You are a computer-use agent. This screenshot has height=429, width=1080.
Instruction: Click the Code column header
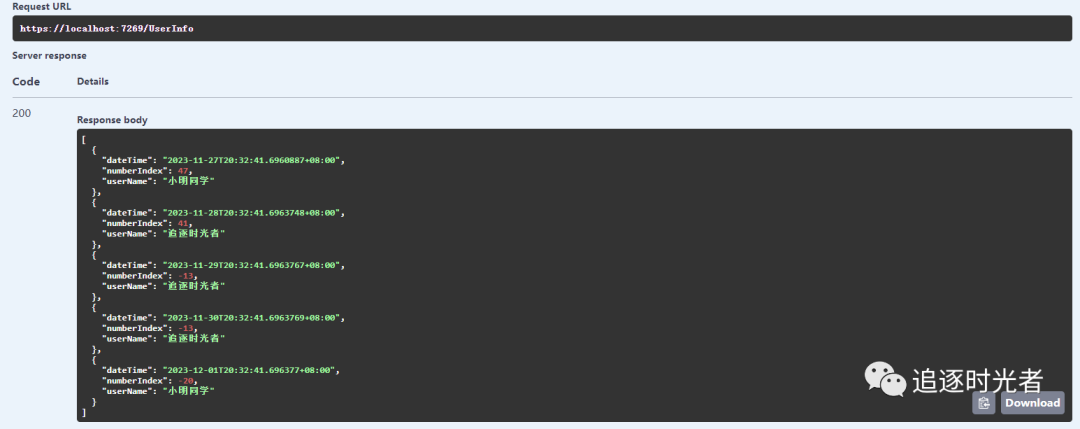(26, 81)
